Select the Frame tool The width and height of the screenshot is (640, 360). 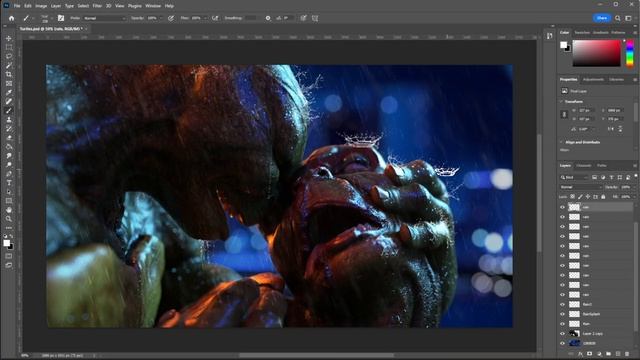tap(9, 83)
